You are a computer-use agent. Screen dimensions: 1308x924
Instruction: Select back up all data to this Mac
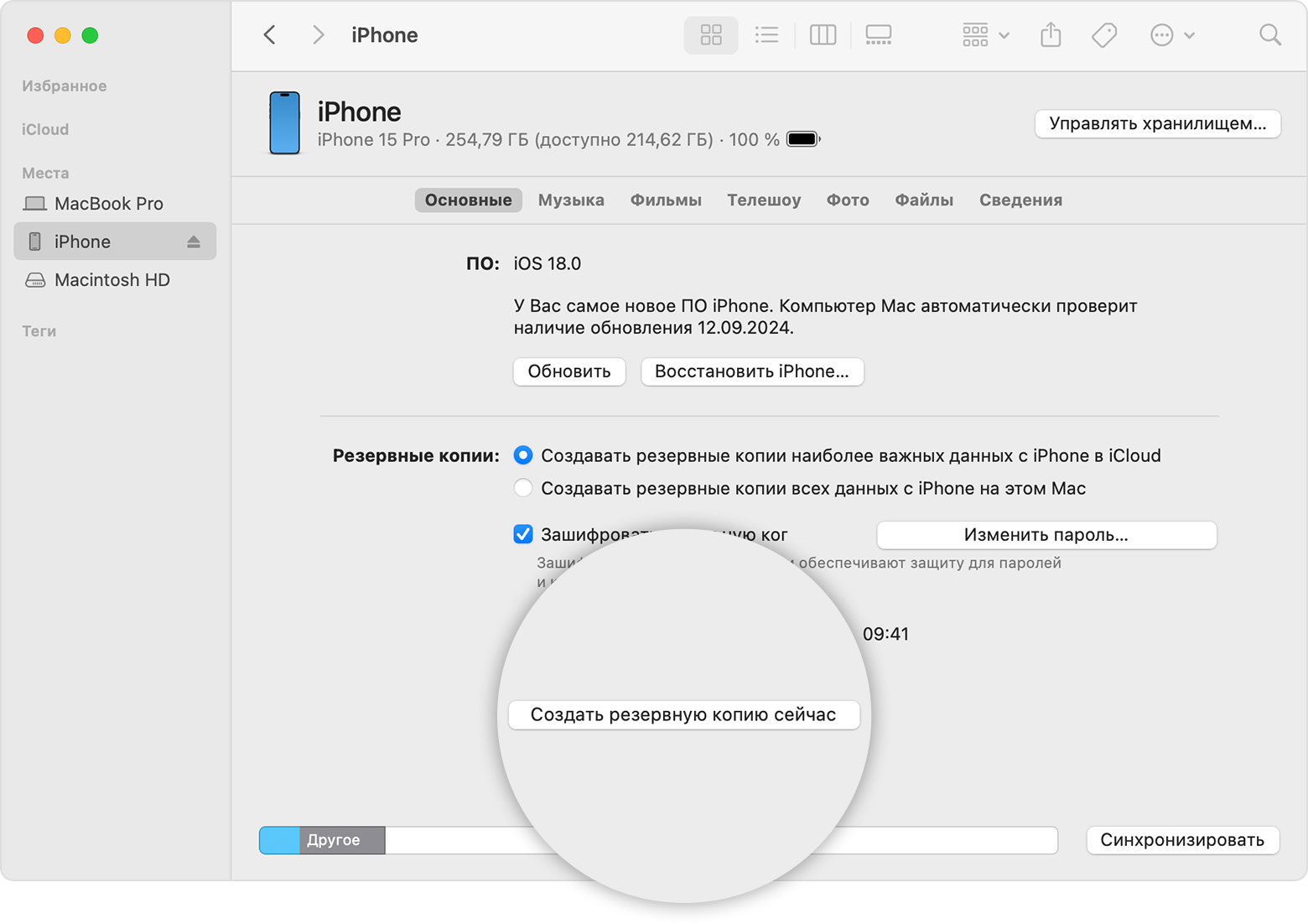click(523, 488)
